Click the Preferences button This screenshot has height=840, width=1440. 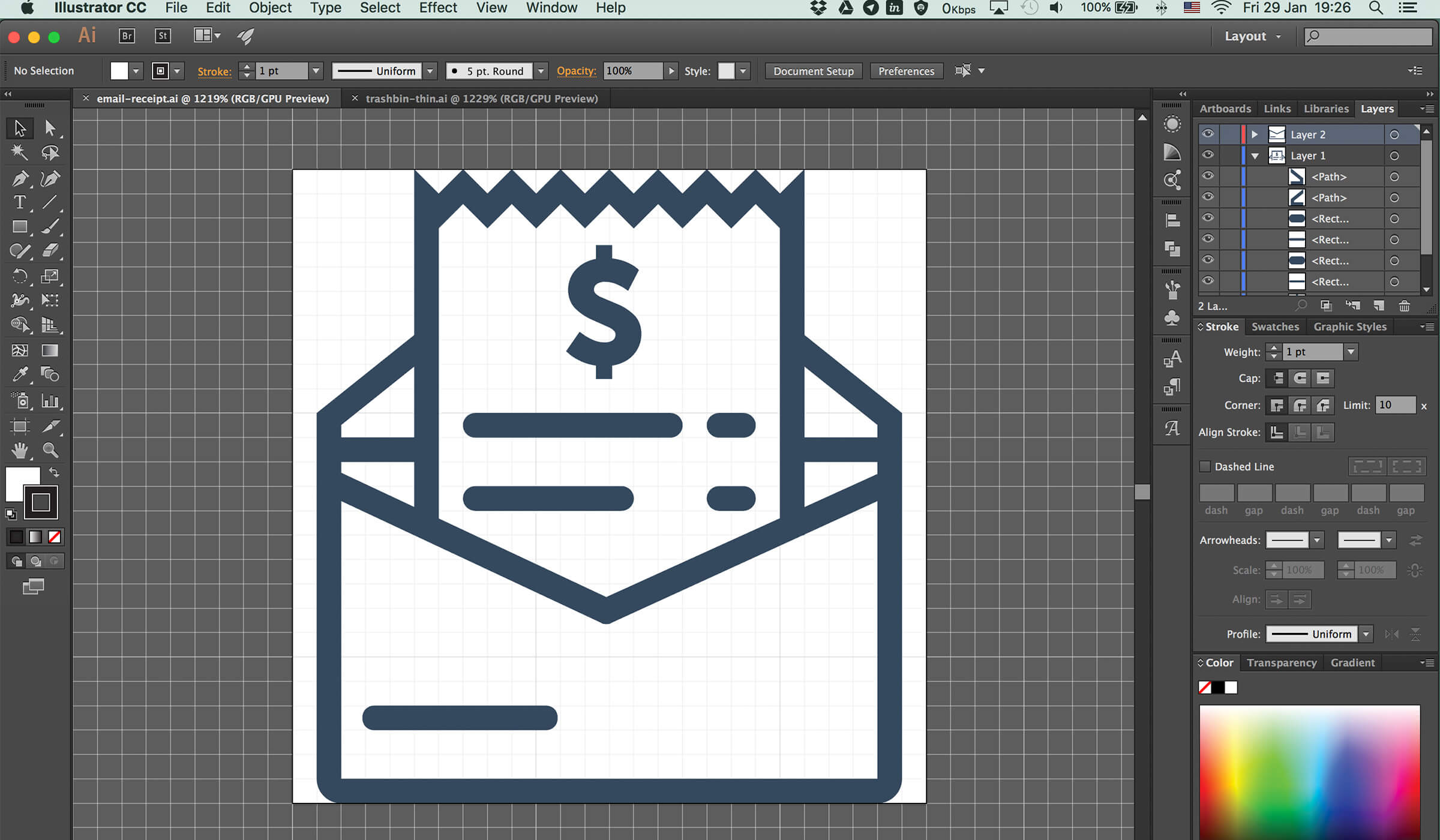[x=906, y=71]
